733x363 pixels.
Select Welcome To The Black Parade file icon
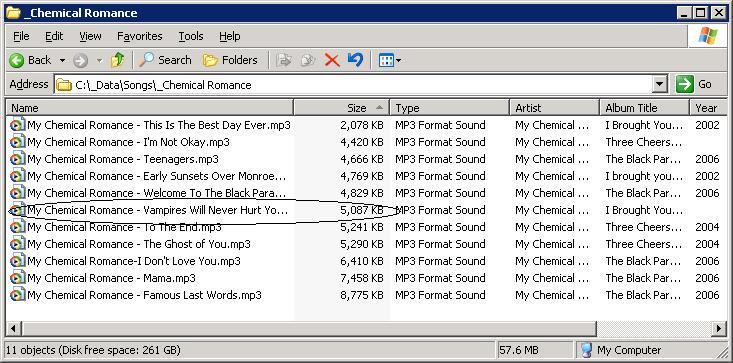tap(17, 193)
